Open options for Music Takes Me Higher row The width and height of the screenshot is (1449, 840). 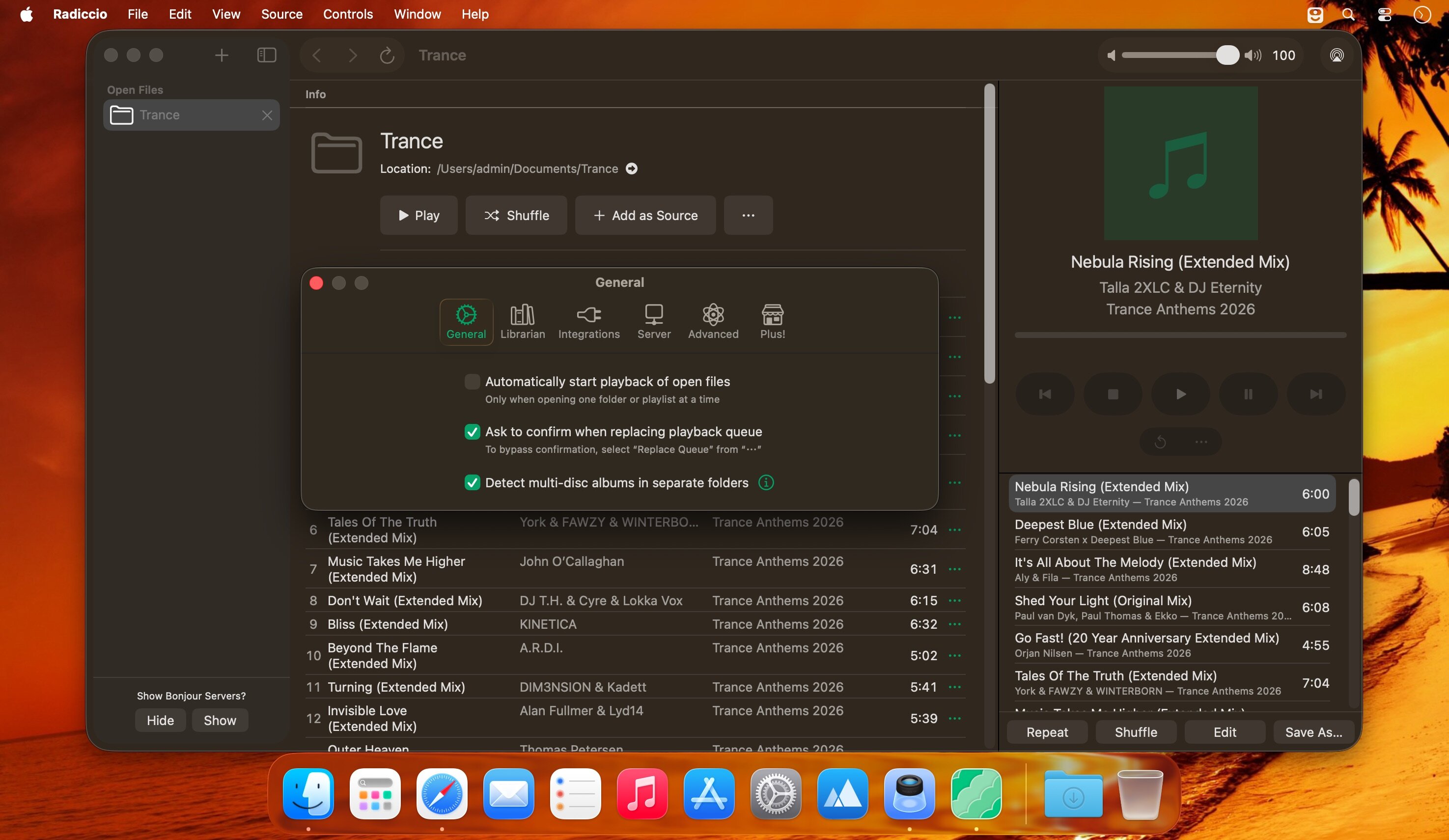[954, 569]
